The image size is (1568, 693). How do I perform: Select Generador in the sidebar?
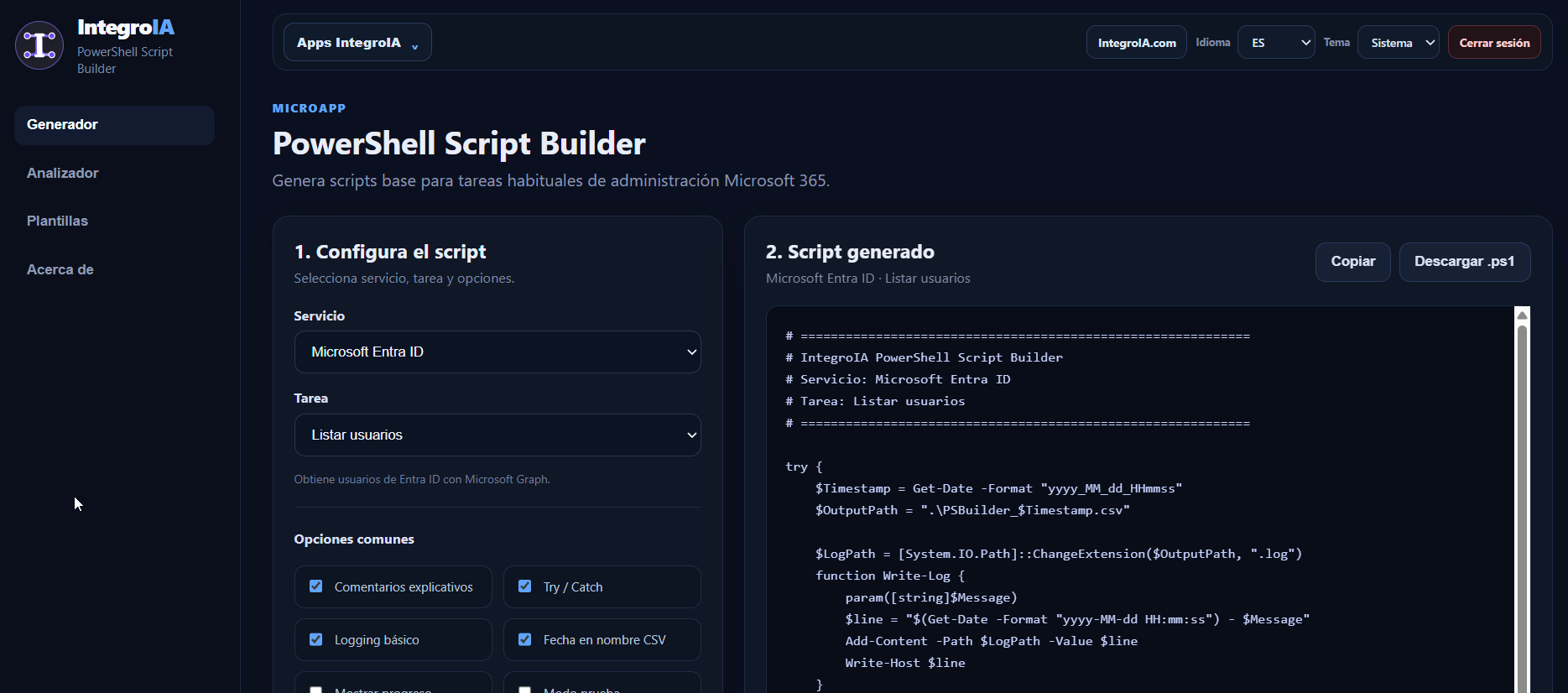pyautogui.click(x=114, y=125)
